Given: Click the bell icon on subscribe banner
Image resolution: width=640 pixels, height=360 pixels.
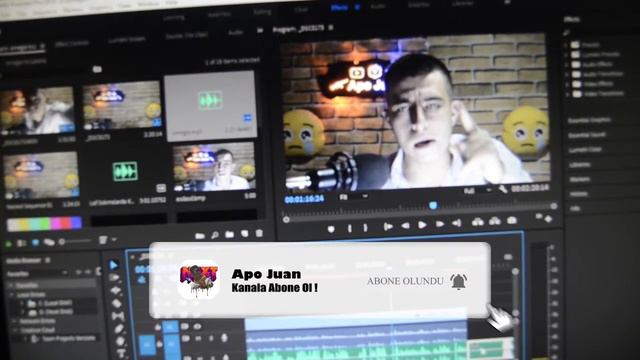Looking at the screenshot, I should 458,281.
